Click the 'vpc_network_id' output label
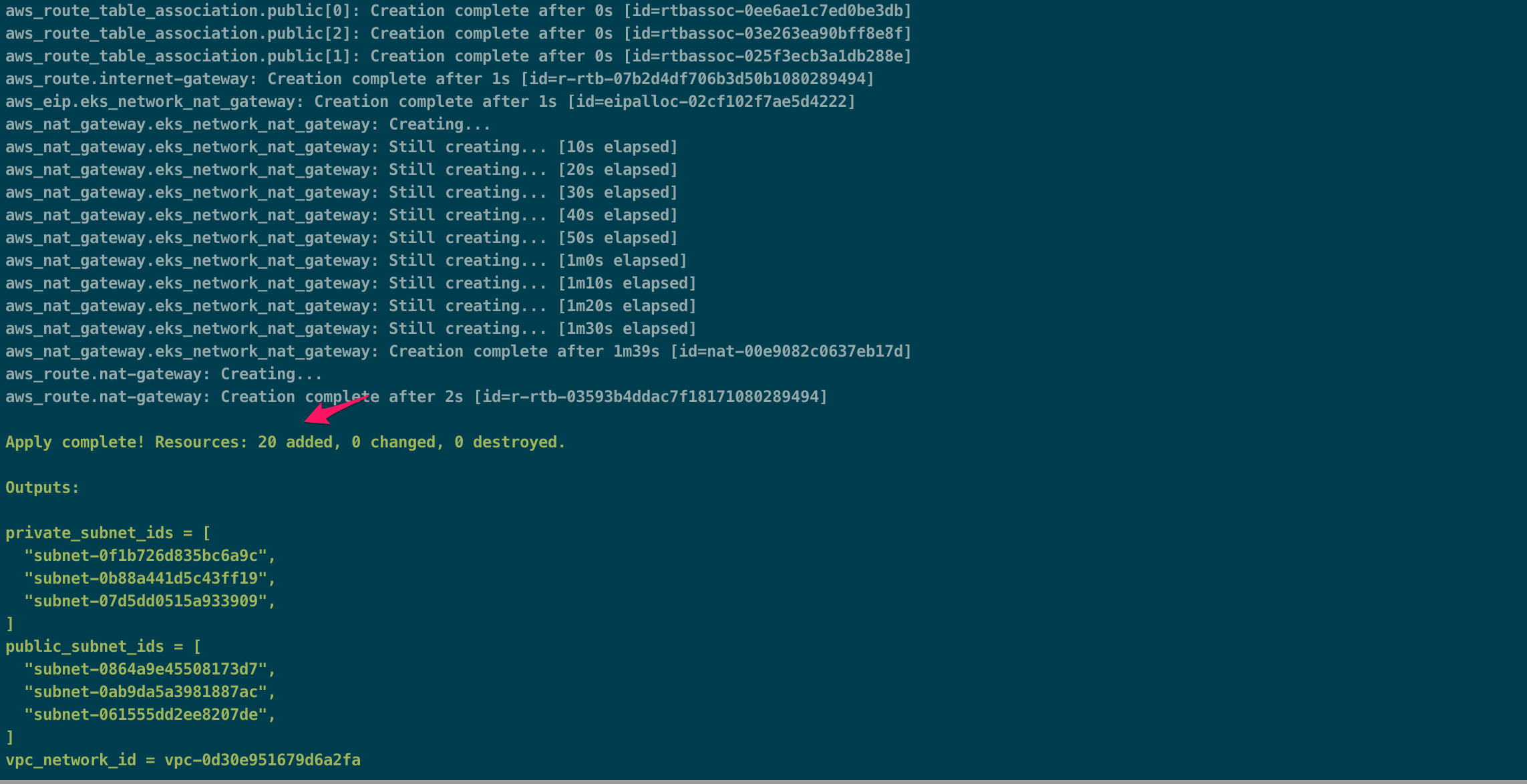 click(x=70, y=760)
